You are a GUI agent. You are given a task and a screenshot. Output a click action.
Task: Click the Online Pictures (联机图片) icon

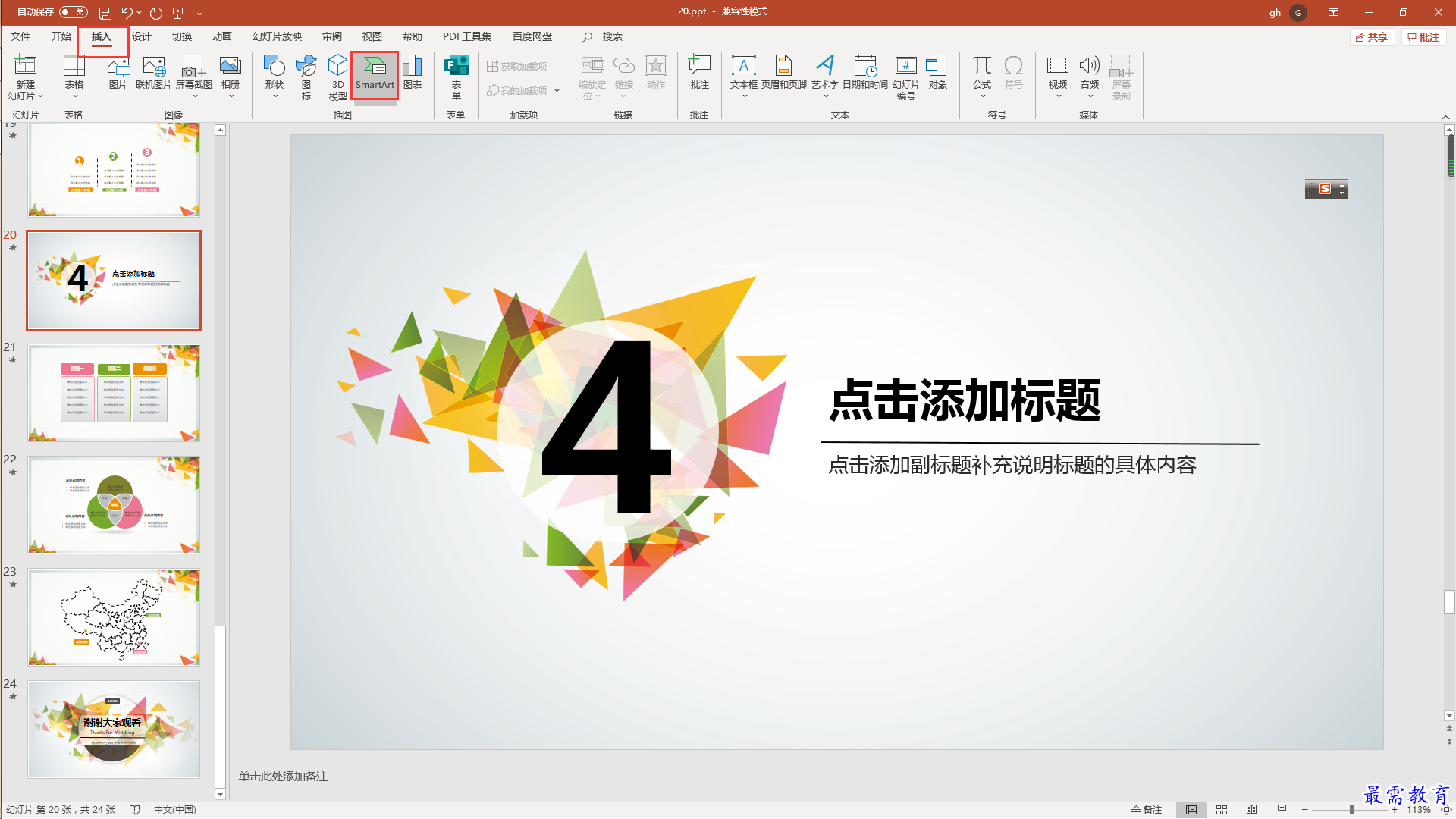[154, 67]
